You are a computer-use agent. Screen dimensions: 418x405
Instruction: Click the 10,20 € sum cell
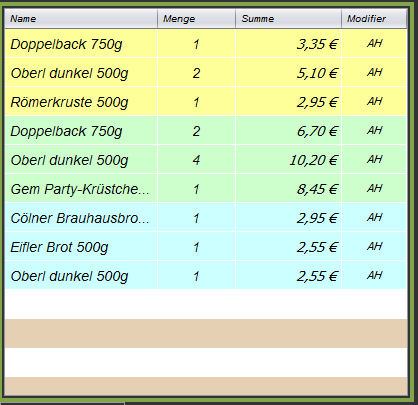click(289, 160)
